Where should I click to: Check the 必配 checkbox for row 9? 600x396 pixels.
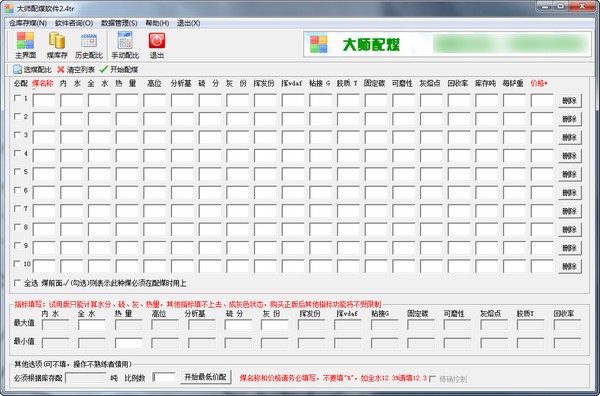[17, 245]
